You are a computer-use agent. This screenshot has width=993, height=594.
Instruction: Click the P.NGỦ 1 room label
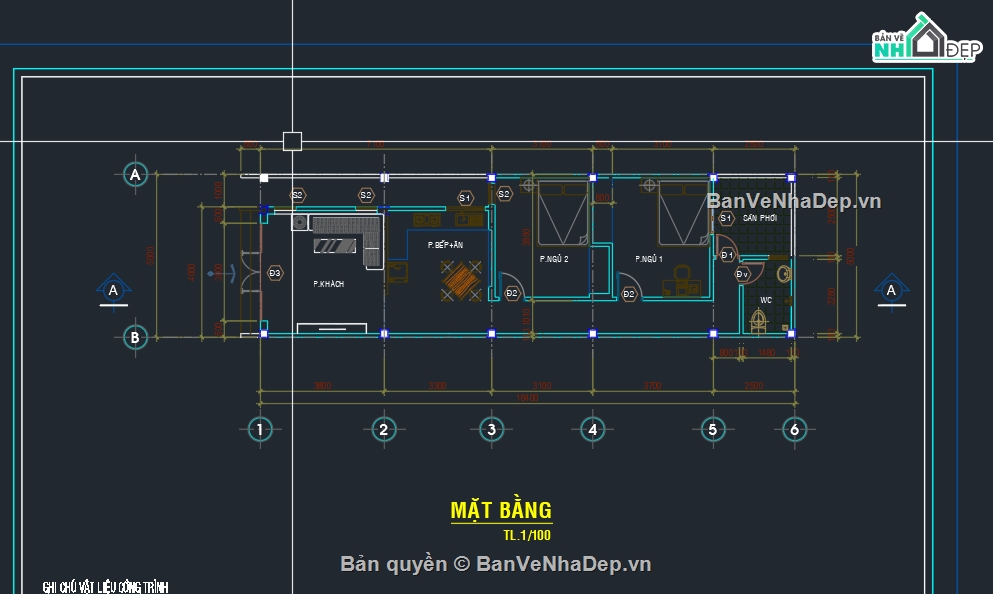coord(649,258)
